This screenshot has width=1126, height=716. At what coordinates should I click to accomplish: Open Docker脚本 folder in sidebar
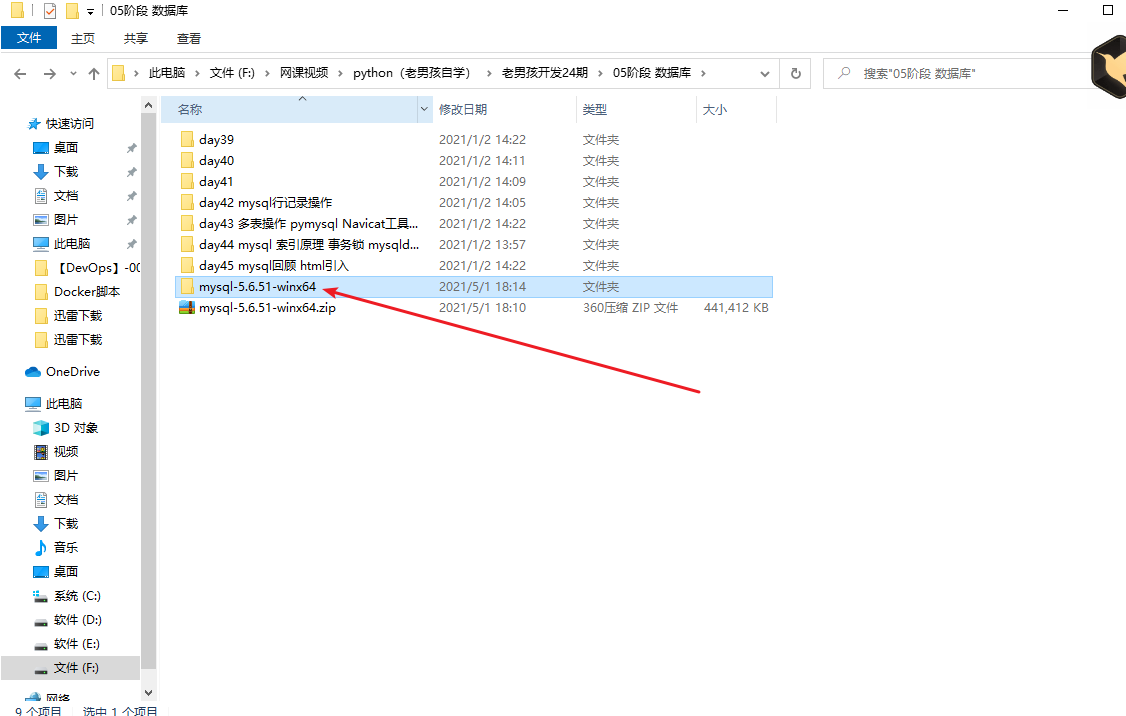point(87,292)
